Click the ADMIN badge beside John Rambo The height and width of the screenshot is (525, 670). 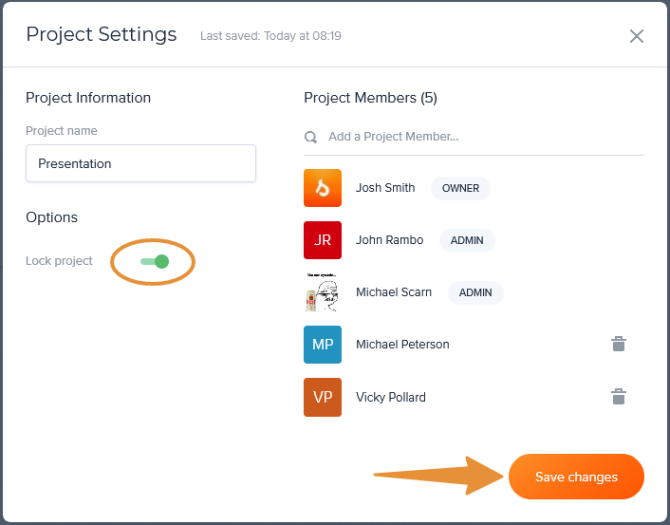(x=467, y=240)
